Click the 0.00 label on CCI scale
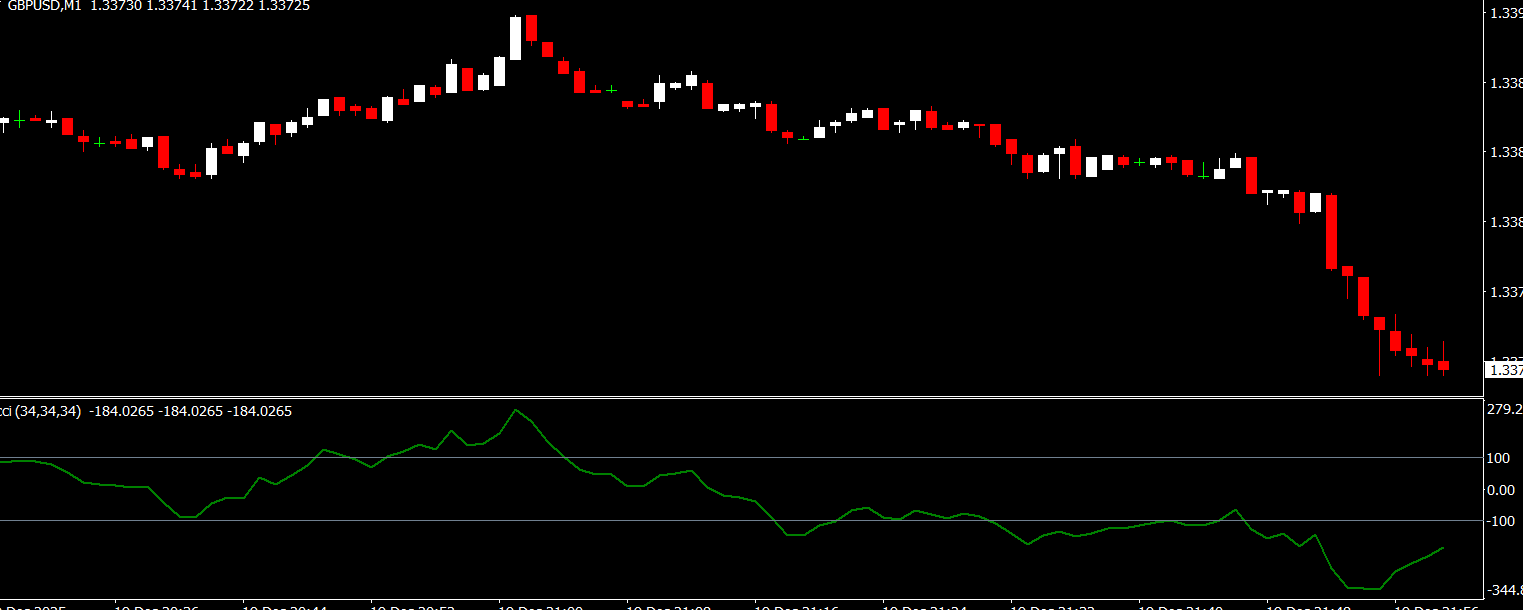This screenshot has height=610, width=1523. point(1500,490)
